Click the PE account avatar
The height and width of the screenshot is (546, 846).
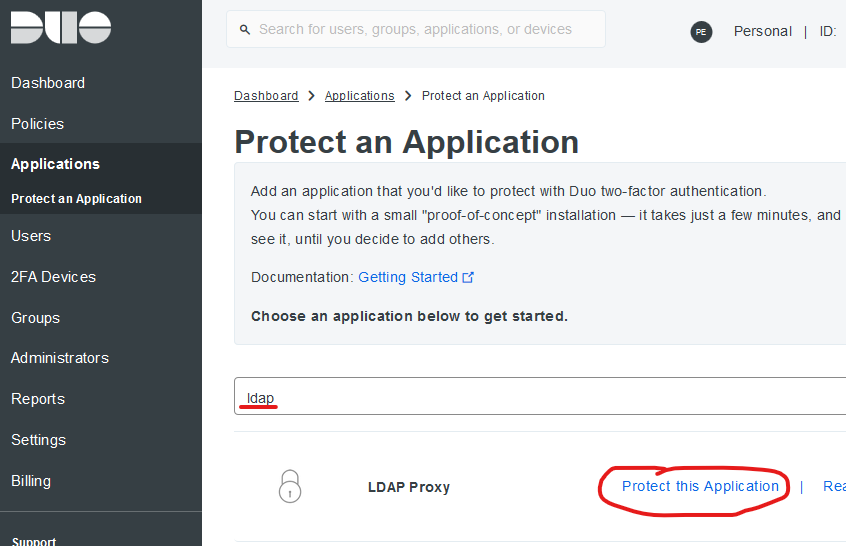pyautogui.click(x=701, y=32)
